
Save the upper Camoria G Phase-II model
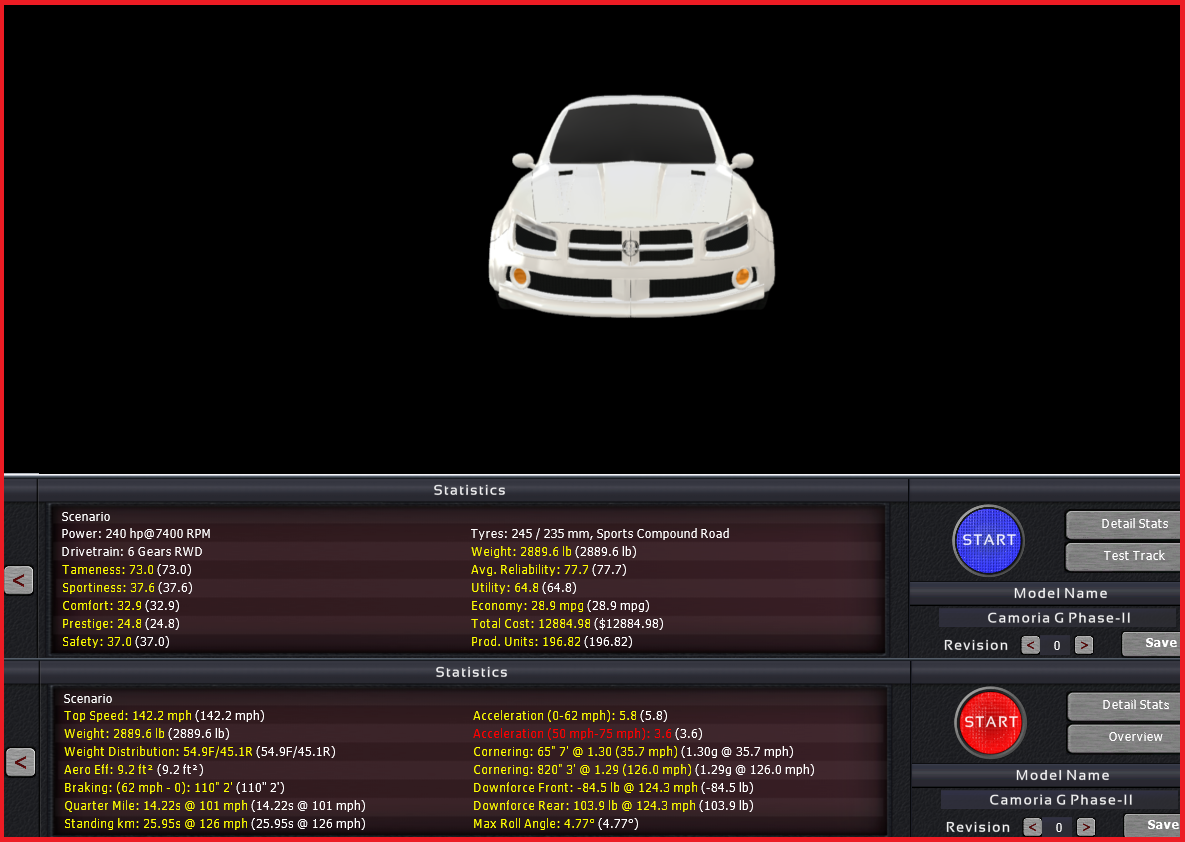pos(1153,643)
